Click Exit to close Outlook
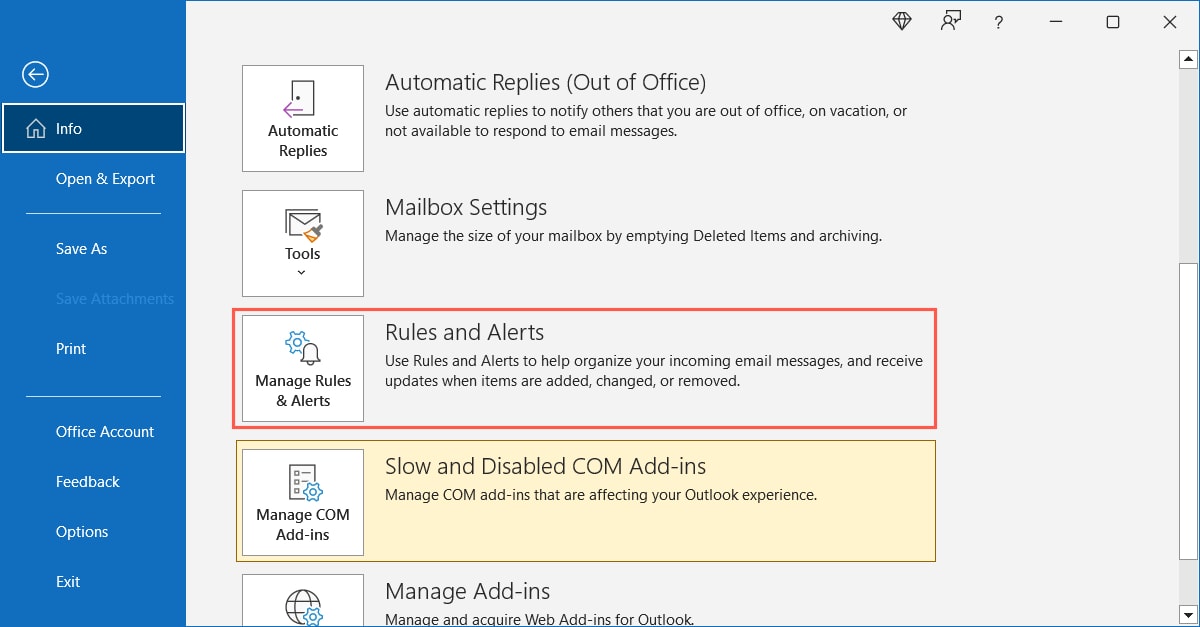The height and width of the screenshot is (627, 1200). pos(67,581)
